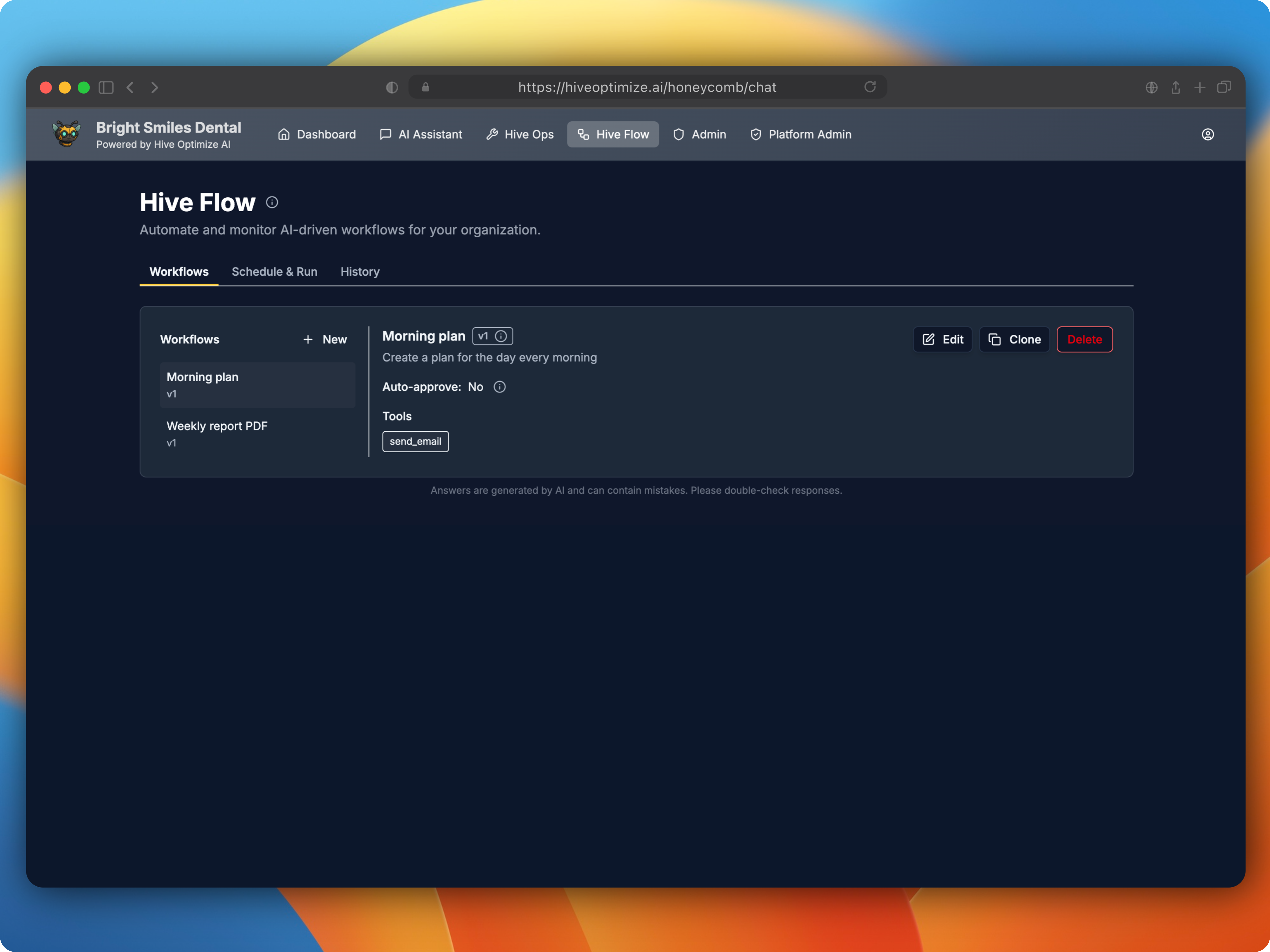Image resolution: width=1270 pixels, height=952 pixels.
Task: Click the lock icon in address bar
Action: point(425,87)
